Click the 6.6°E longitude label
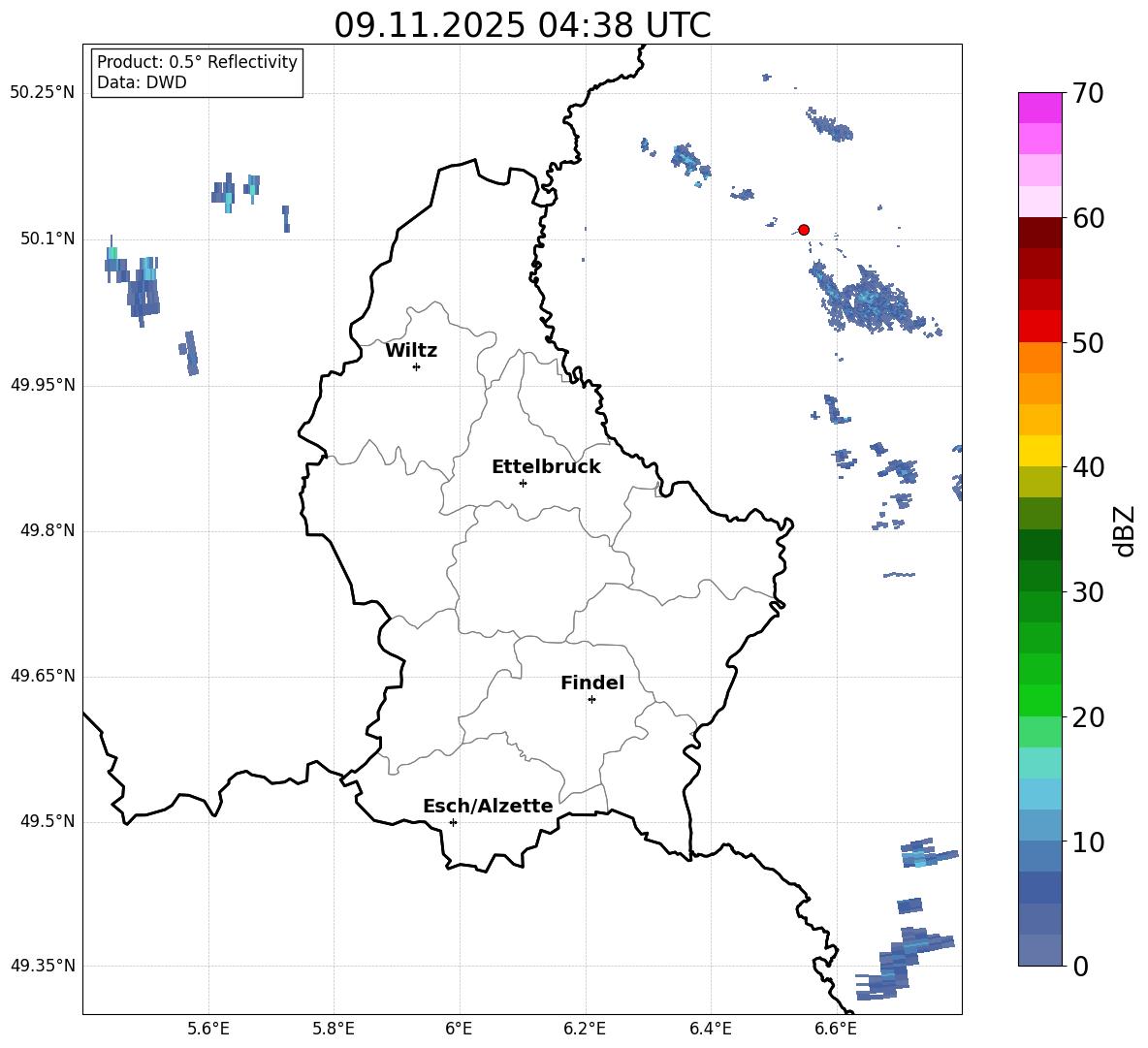This screenshot has width=1148, height=1048. click(x=836, y=1030)
